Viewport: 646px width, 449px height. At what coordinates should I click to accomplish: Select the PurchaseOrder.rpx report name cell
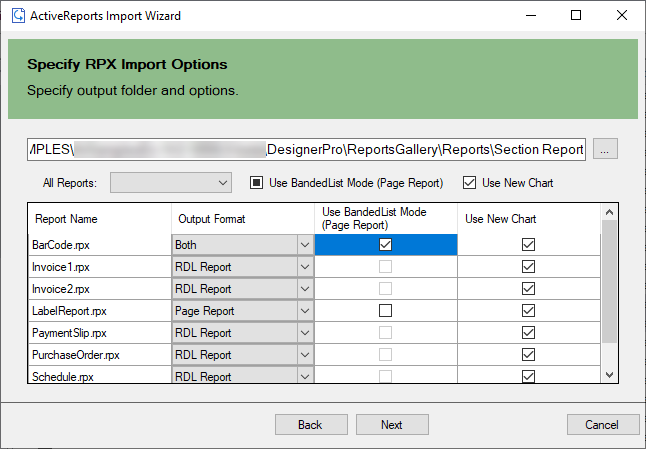(x=100, y=355)
